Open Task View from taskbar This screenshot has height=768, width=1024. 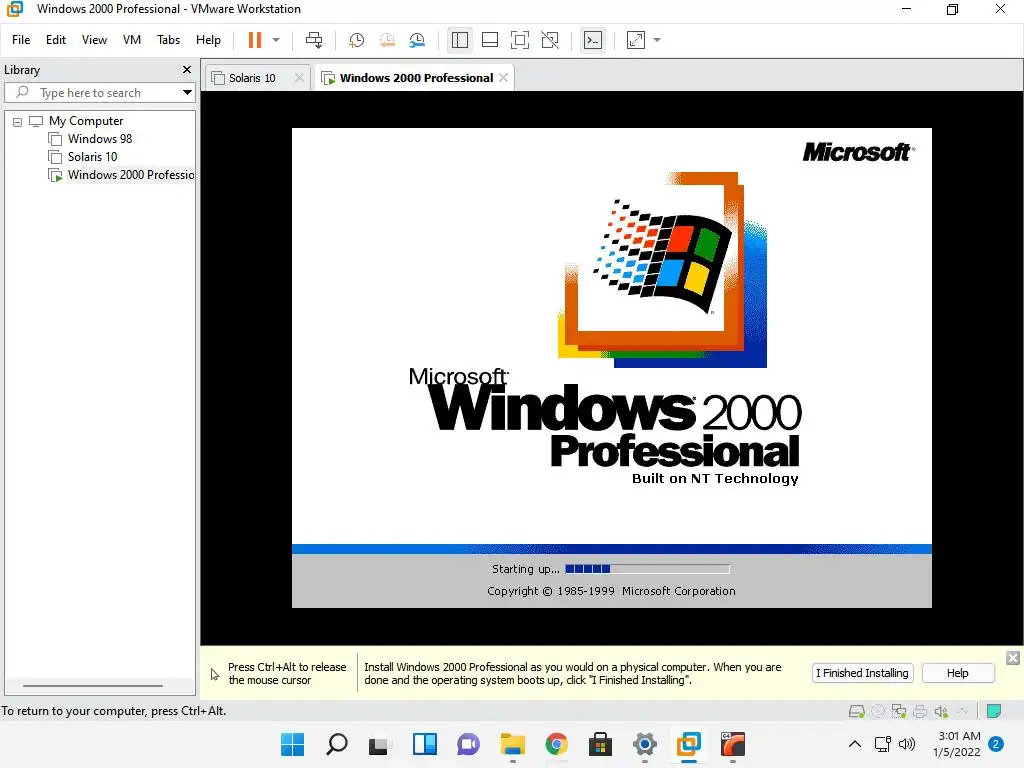pos(379,744)
